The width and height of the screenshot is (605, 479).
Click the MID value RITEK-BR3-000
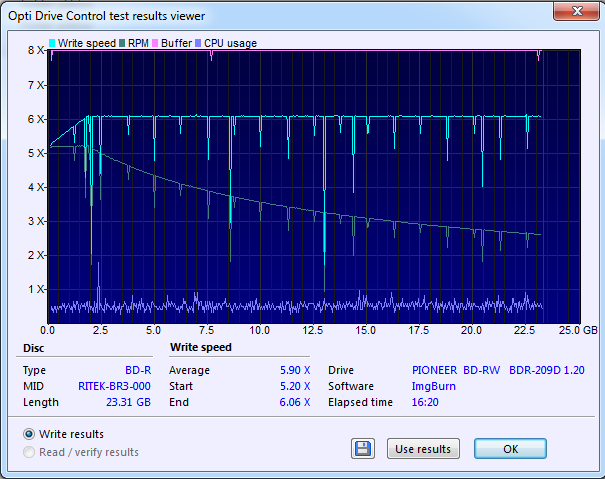tap(114, 386)
